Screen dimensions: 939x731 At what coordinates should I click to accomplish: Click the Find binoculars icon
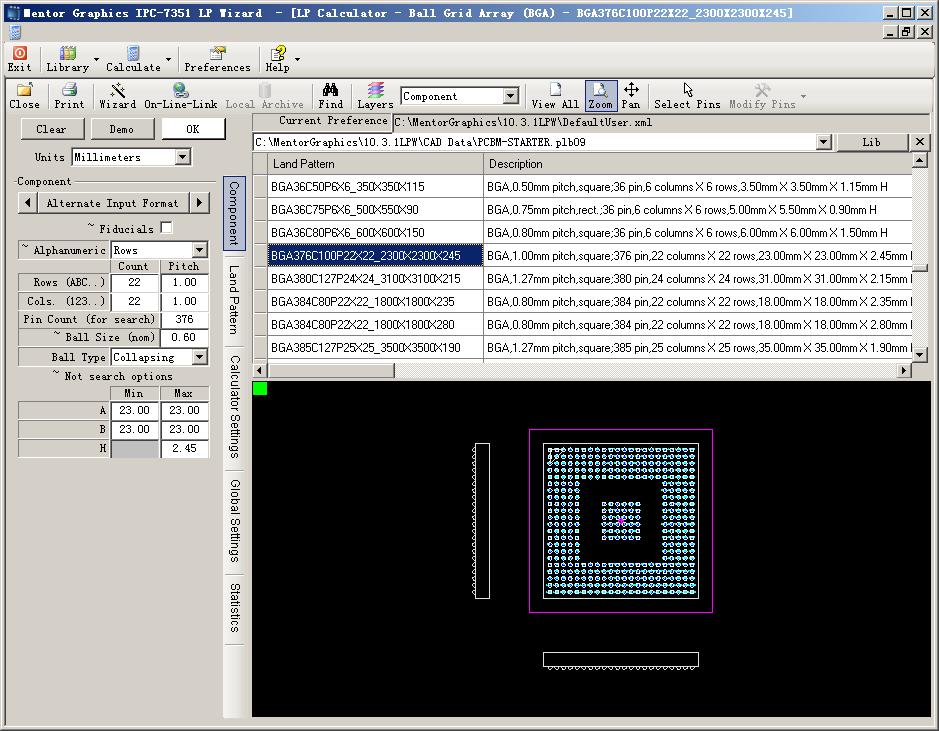click(331, 90)
